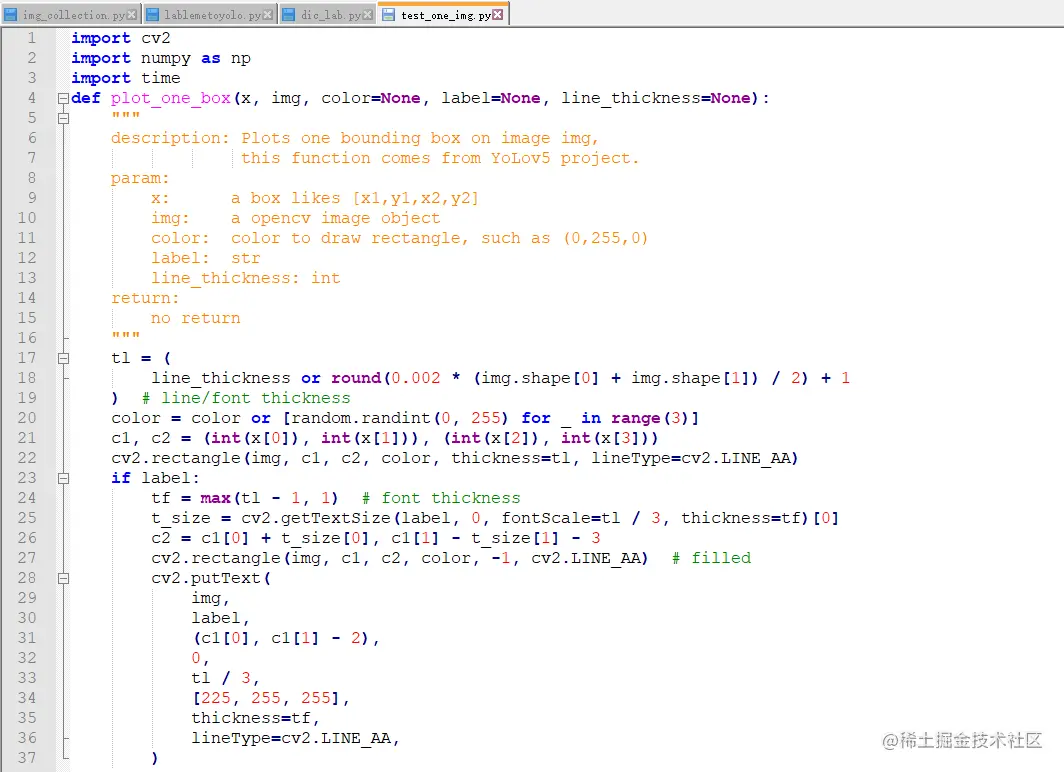Image resolution: width=1064 pixels, height=772 pixels.
Task: Click 'lineType=cv2.LINE_AA' on line 22
Action: [690, 459]
